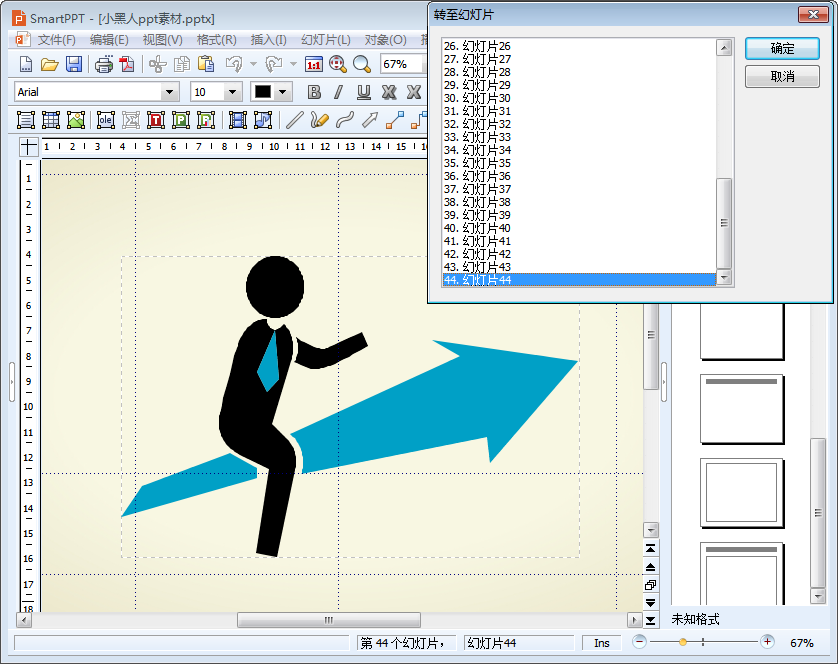The height and width of the screenshot is (664, 838).
Task: Select 40. 幻灯片40 in the list
Action: pyautogui.click(x=579, y=228)
